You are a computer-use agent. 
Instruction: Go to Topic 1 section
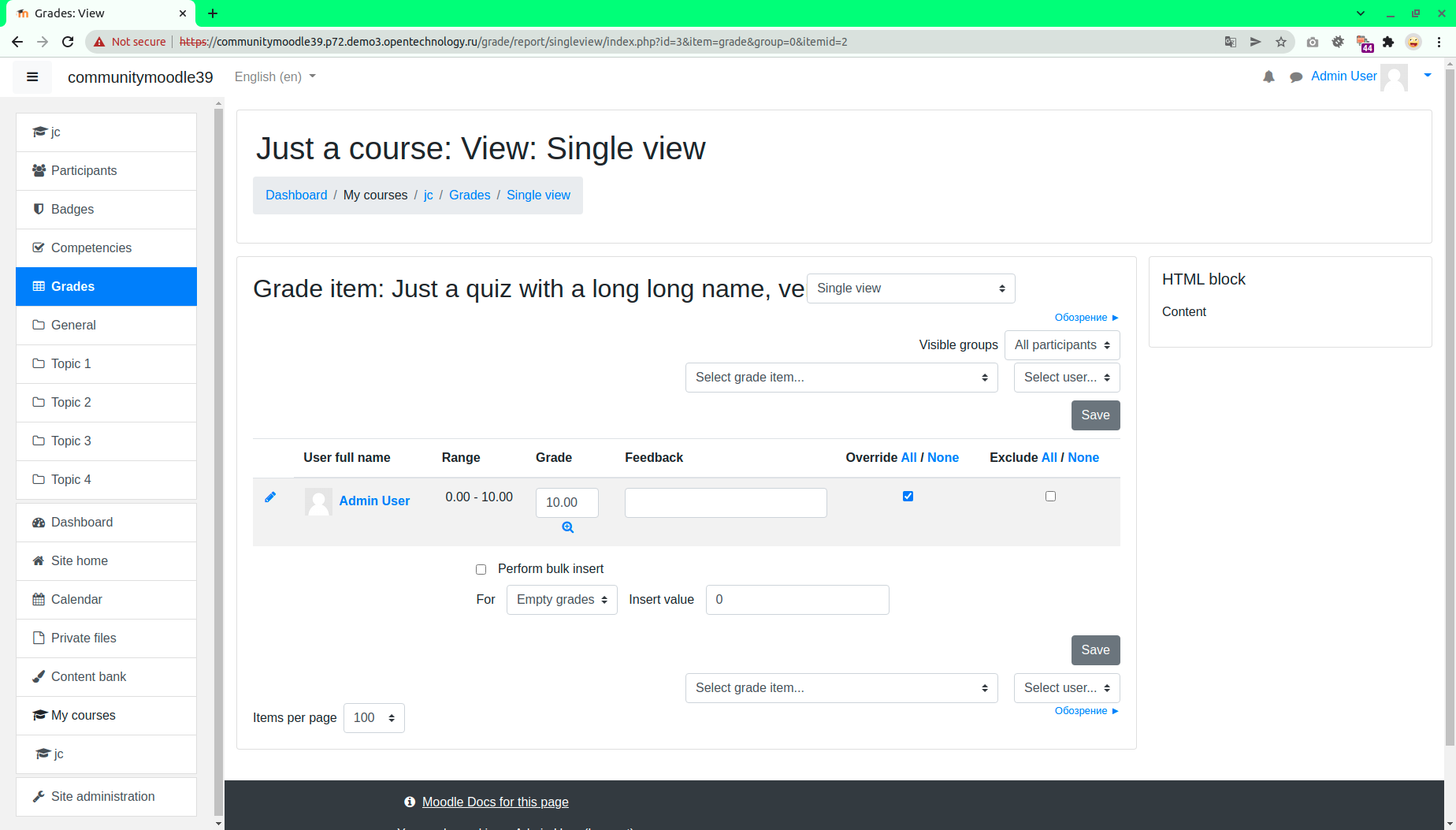click(x=106, y=364)
